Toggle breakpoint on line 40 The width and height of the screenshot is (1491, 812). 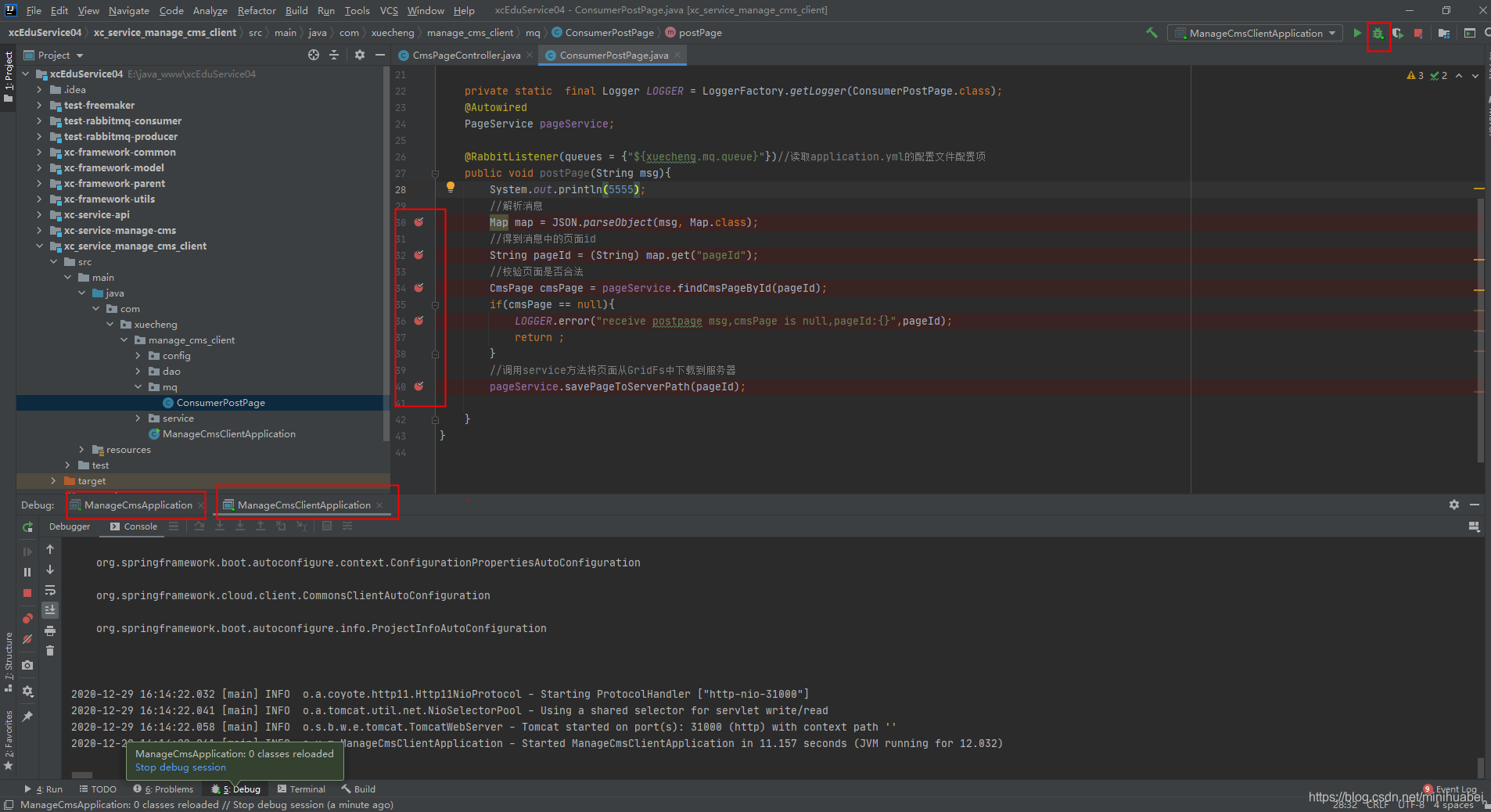[x=419, y=386]
